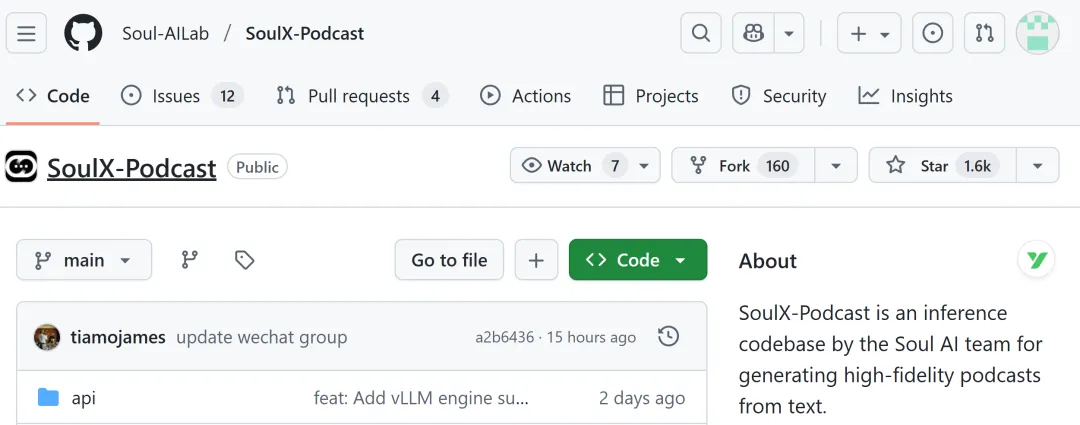Image resolution: width=1080 pixels, height=425 pixels.
Task: View commit history clock icon
Action: tap(669, 336)
